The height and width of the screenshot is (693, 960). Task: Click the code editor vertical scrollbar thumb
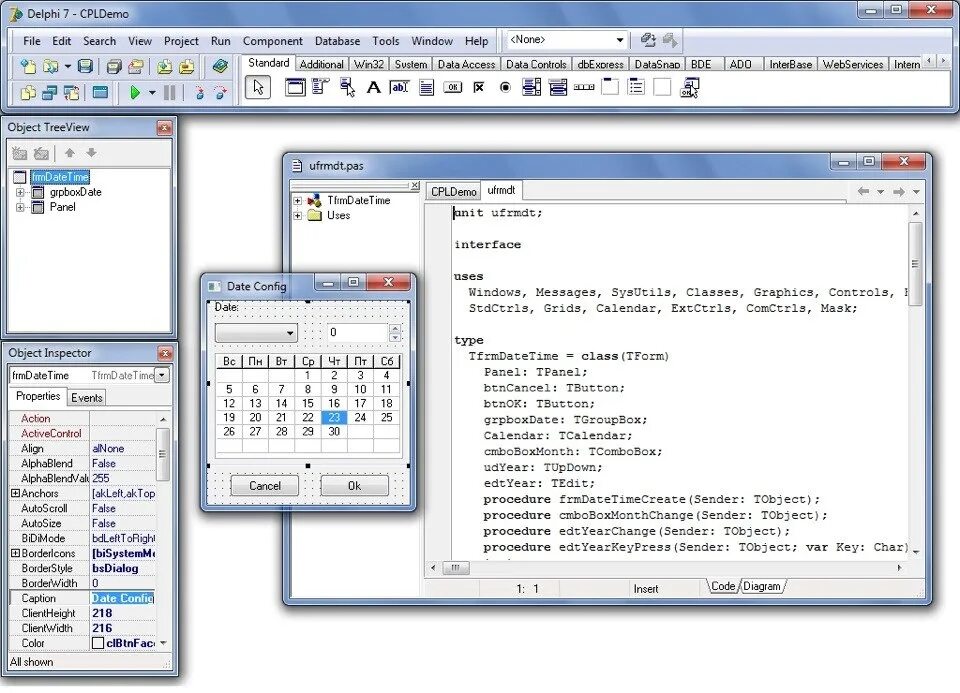915,264
